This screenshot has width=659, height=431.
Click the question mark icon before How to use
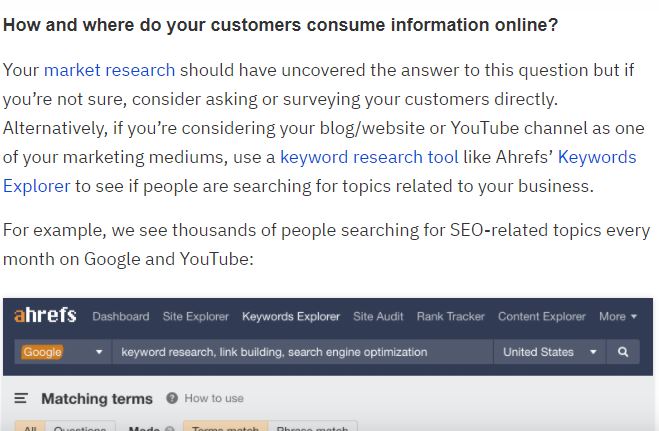coord(172,398)
